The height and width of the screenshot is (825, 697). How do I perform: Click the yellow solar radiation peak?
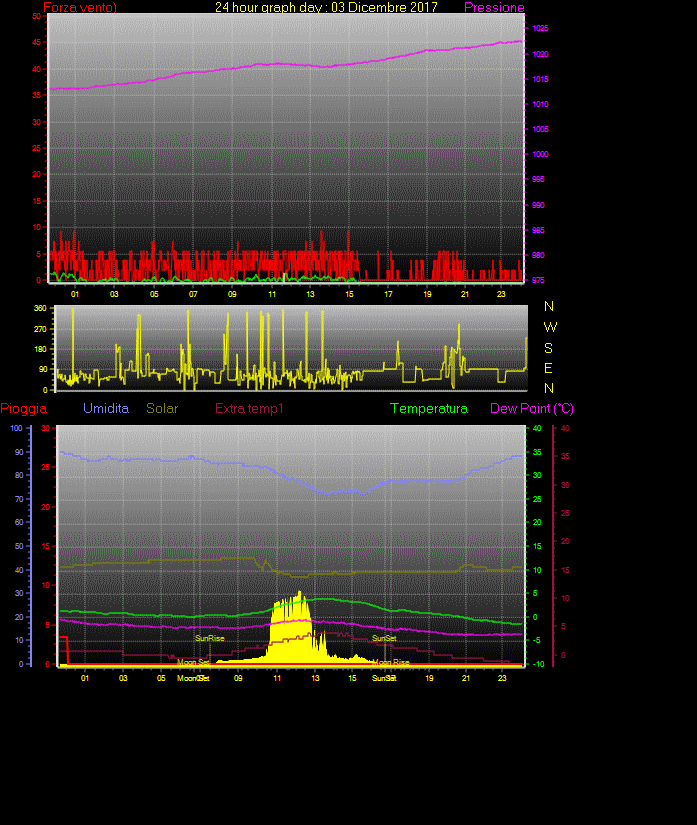pyautogui.click(x=299, y=597)
